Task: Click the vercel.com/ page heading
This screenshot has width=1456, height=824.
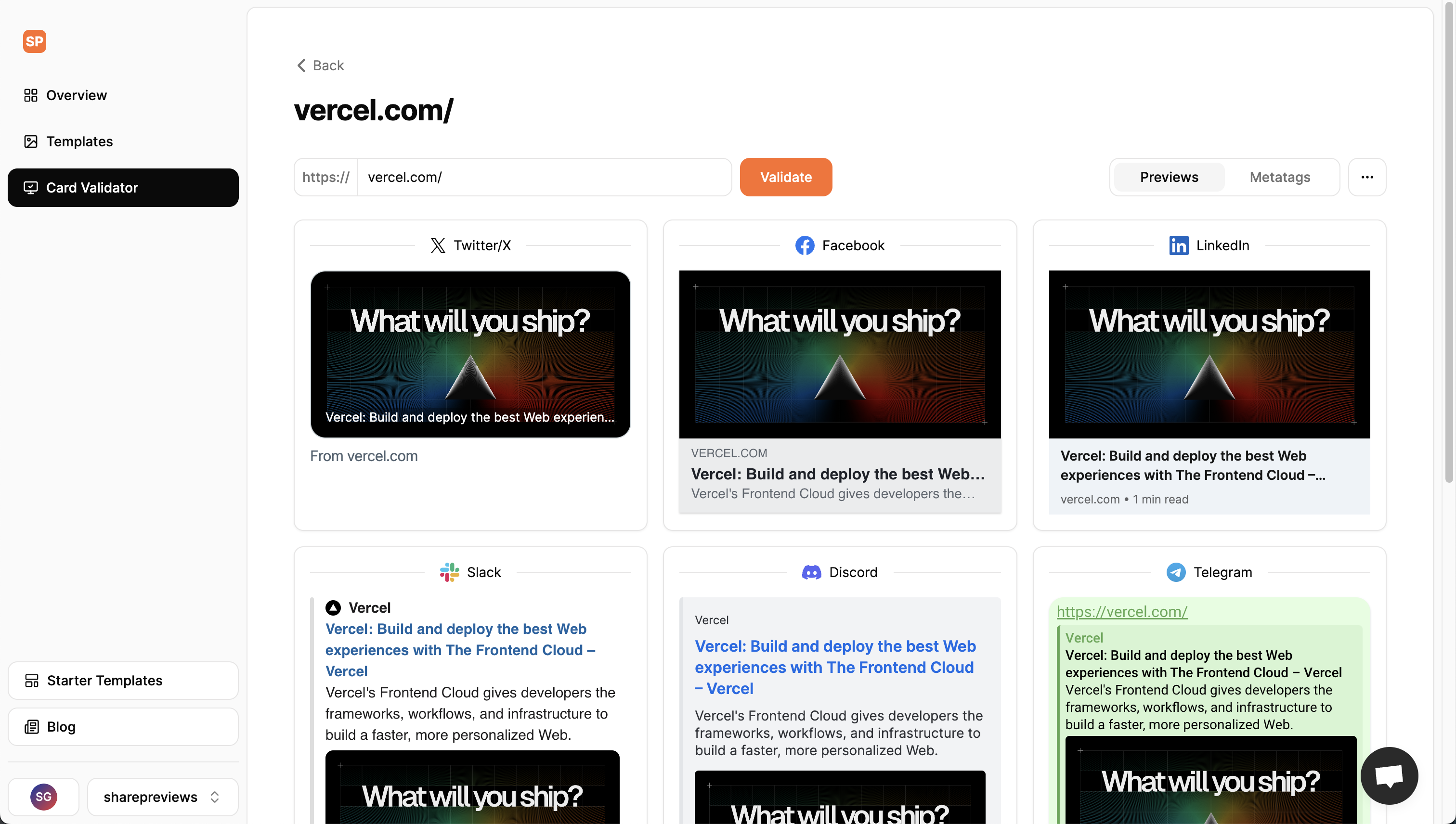Action: [374, 110]
